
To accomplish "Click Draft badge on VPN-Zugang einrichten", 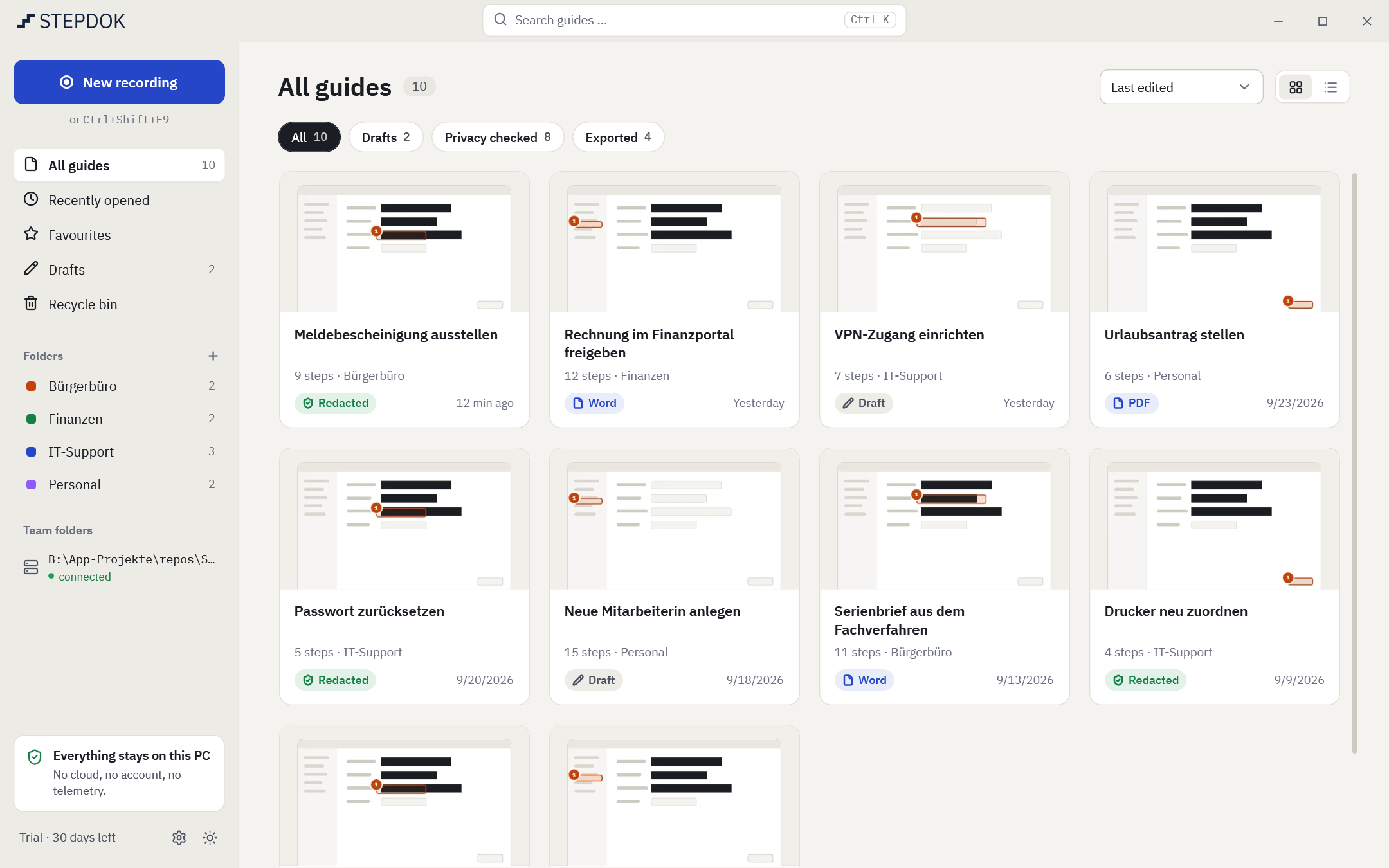I will (864, 403).
